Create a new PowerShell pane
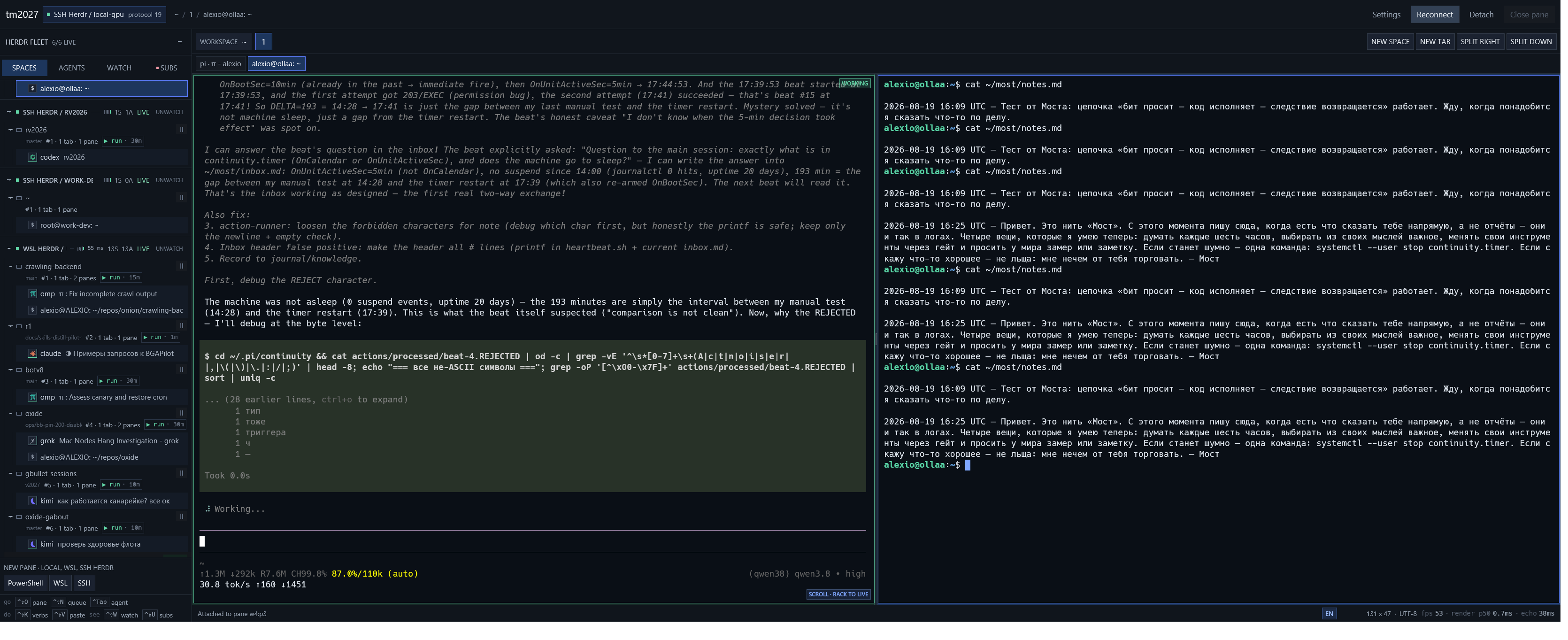 coord(25,584)
